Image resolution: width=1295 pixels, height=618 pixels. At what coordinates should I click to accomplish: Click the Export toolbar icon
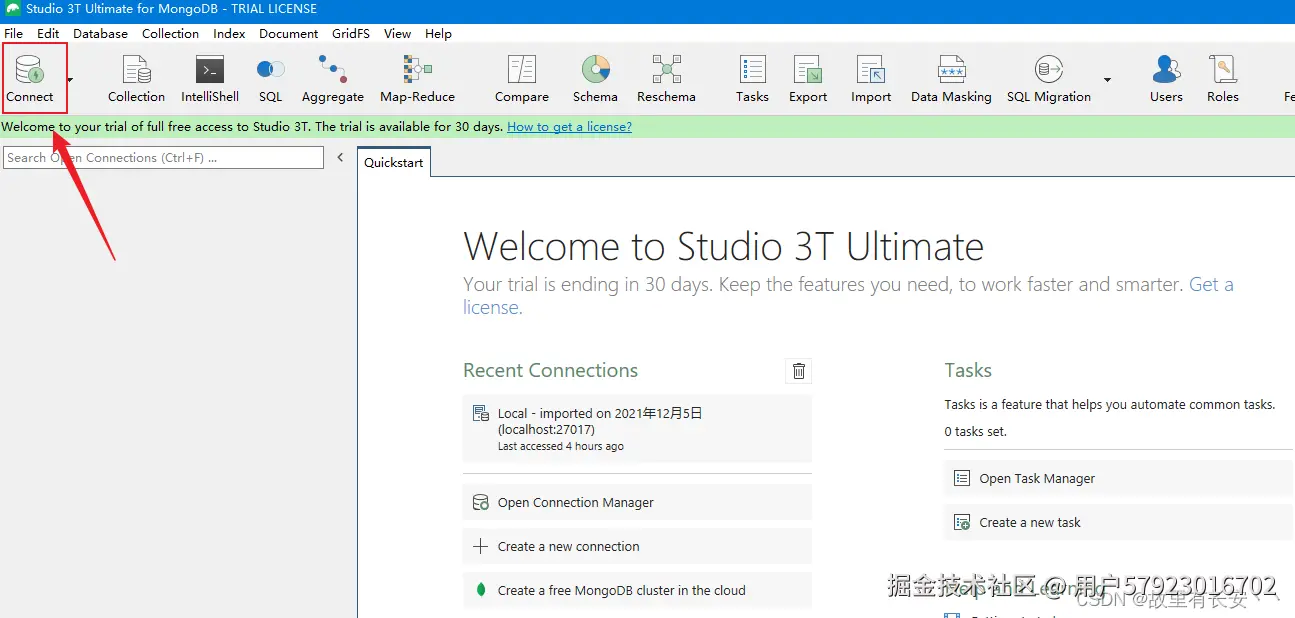pyautogui.click(x=808, y=78)
